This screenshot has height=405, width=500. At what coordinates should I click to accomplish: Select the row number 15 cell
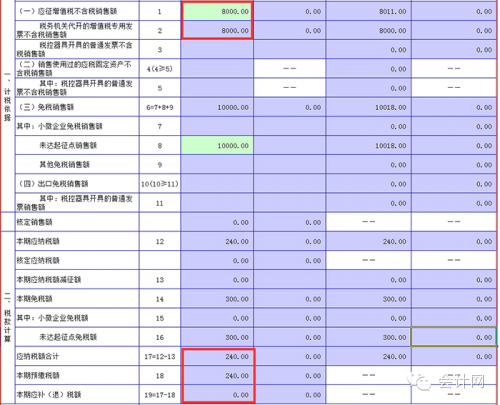click(x=160, y=318)
